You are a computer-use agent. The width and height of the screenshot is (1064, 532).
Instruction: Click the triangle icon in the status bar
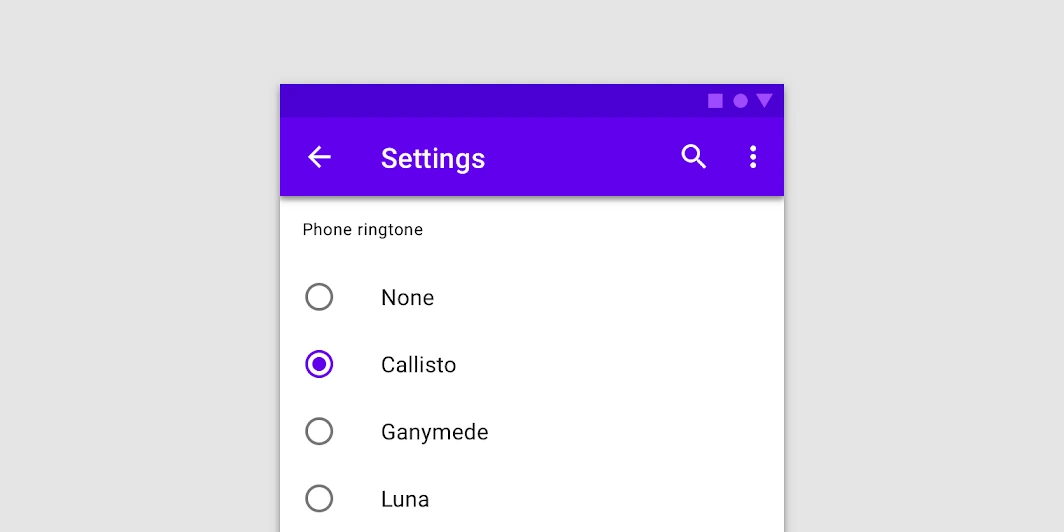(764, 101)
